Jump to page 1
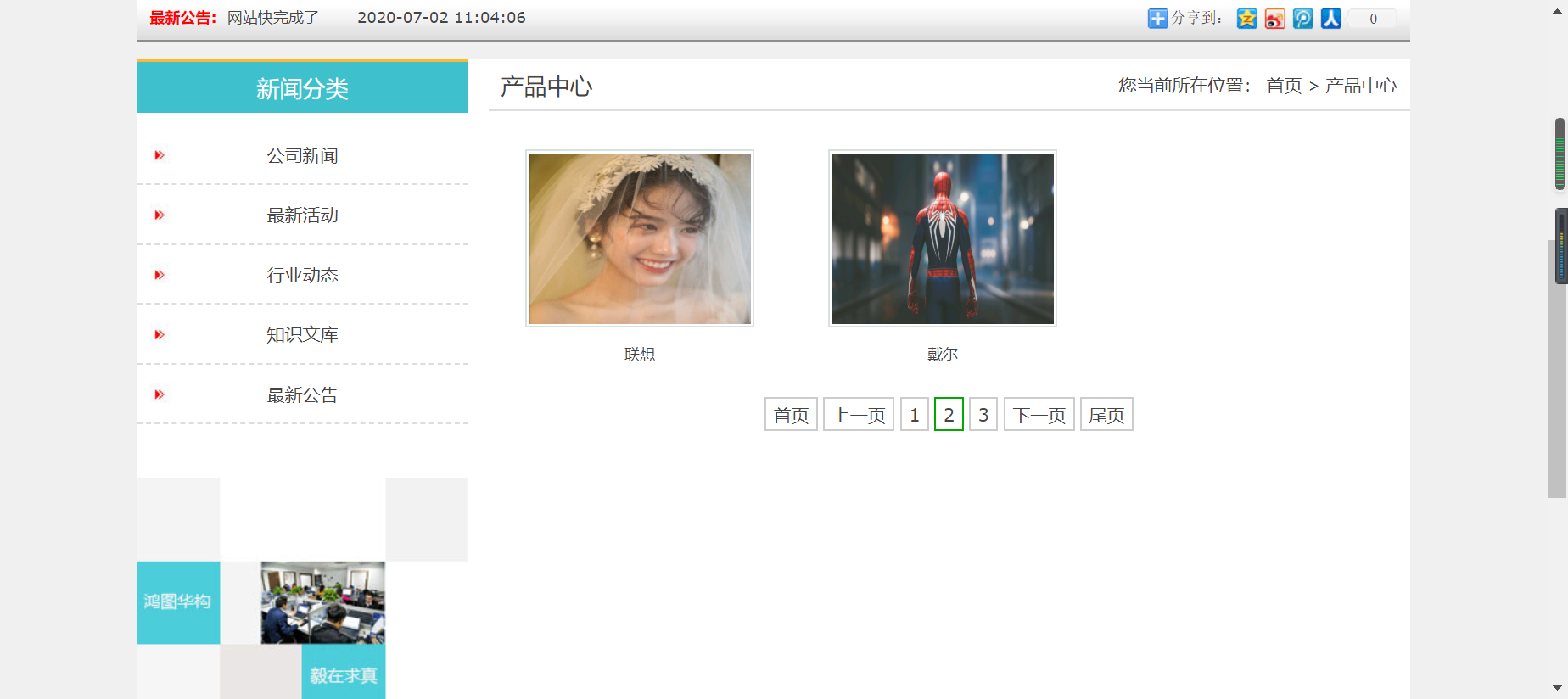Screen dimensions: 1568x699 pyautogui.click(x=915, y=415)
